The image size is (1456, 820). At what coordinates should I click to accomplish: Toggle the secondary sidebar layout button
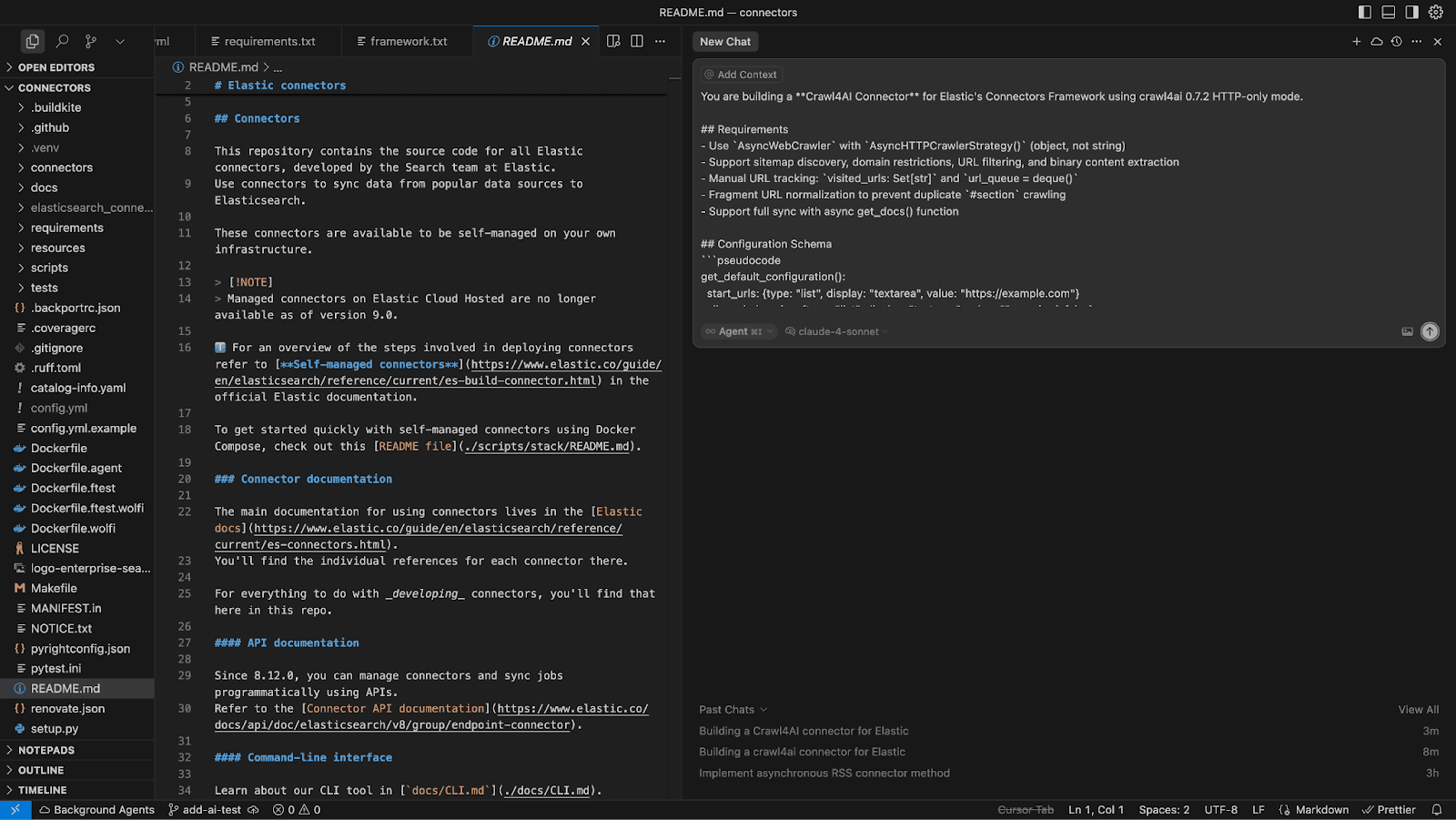(1411, 12)
